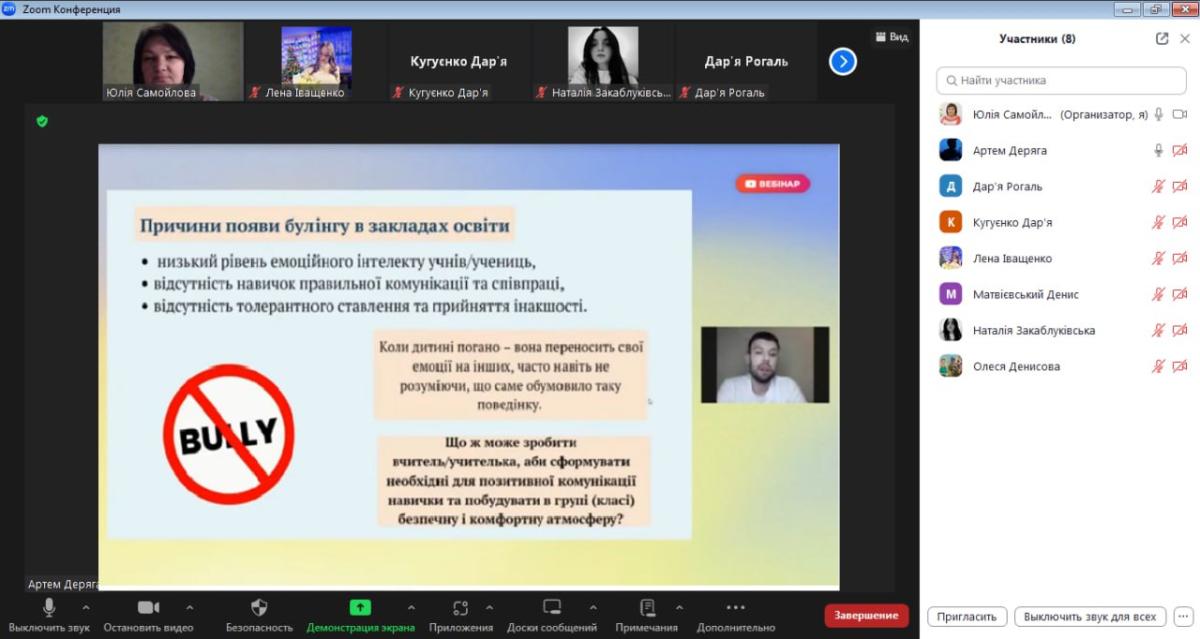Click the green encryption shield icon

pos(42,121)
